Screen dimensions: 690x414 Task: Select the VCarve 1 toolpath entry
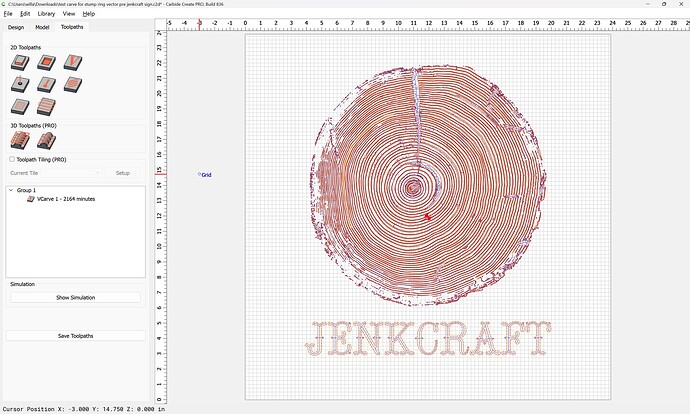(x=66, y=199)
